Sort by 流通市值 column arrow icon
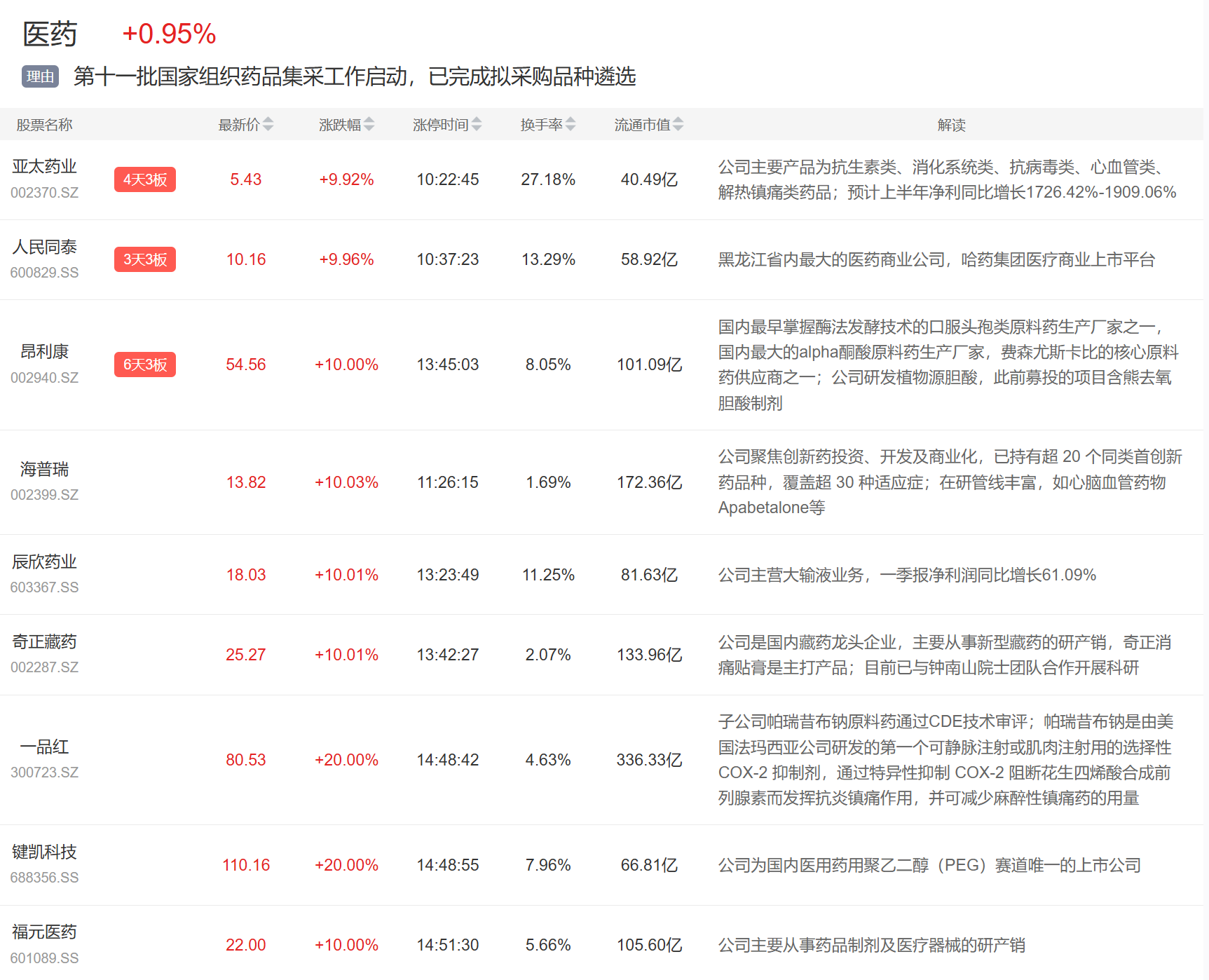 (678, 125)
